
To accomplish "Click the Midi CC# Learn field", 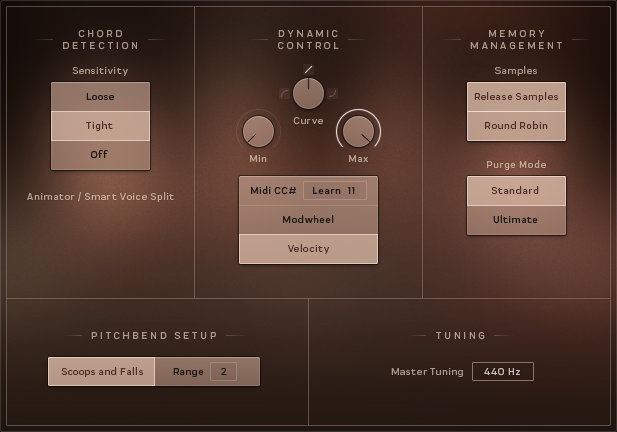I will tap(335, 191).
